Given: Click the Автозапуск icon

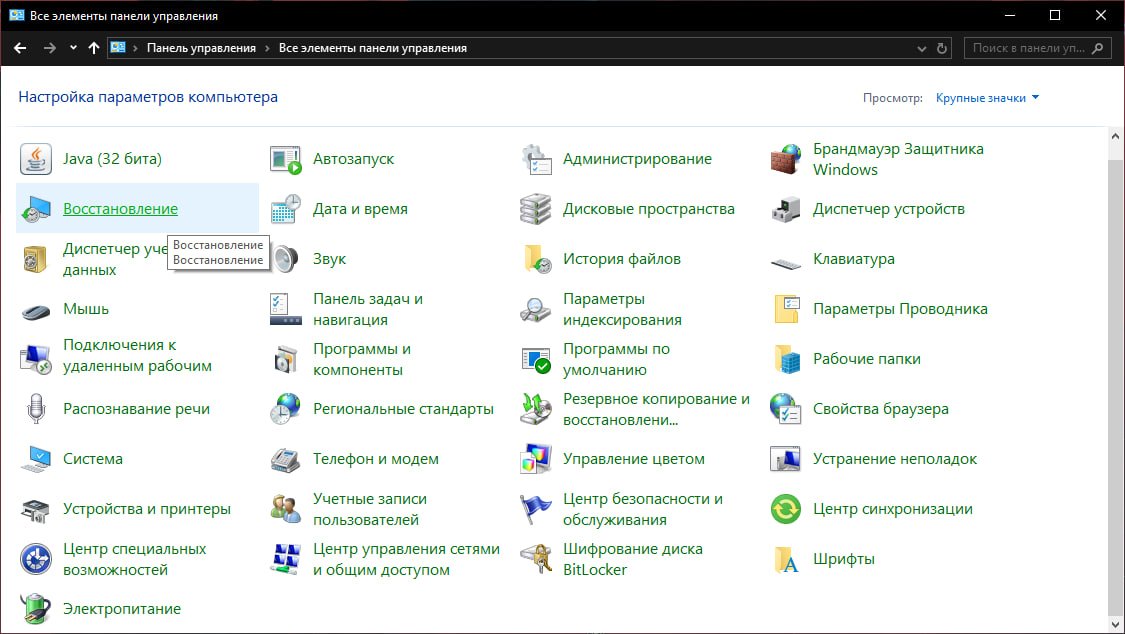Looking at the screenshot, I should 286,159.
